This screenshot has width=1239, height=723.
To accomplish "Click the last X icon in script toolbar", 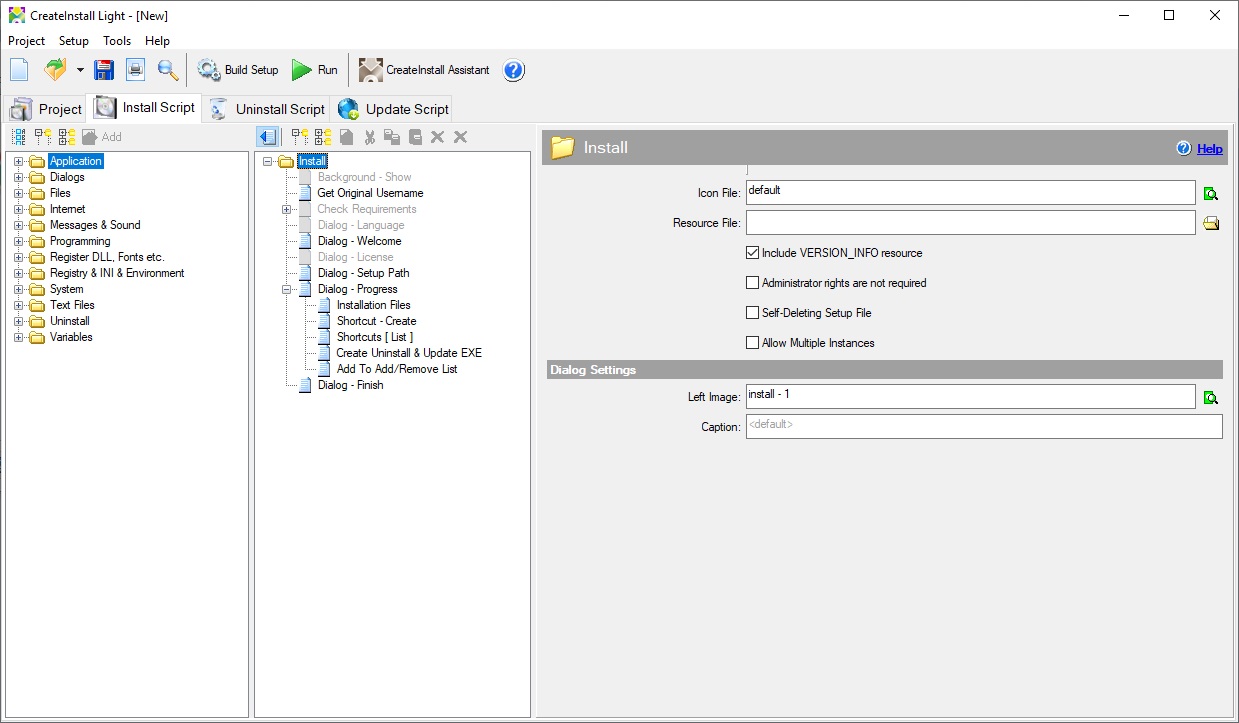I will tap(461, 137).
